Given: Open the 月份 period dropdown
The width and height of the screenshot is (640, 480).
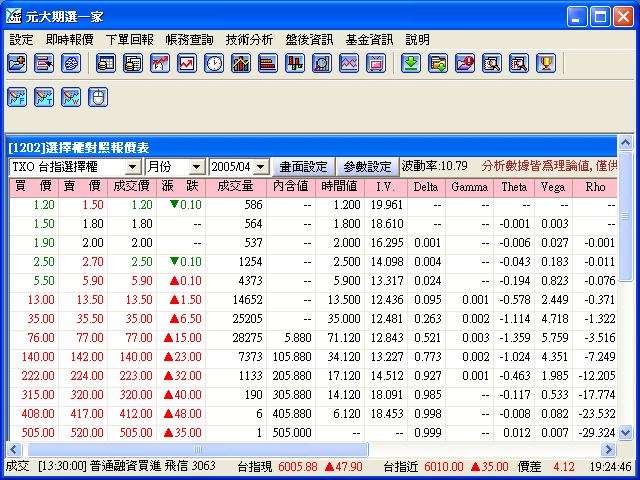Looking at the screenshot, I should [197, 166].
